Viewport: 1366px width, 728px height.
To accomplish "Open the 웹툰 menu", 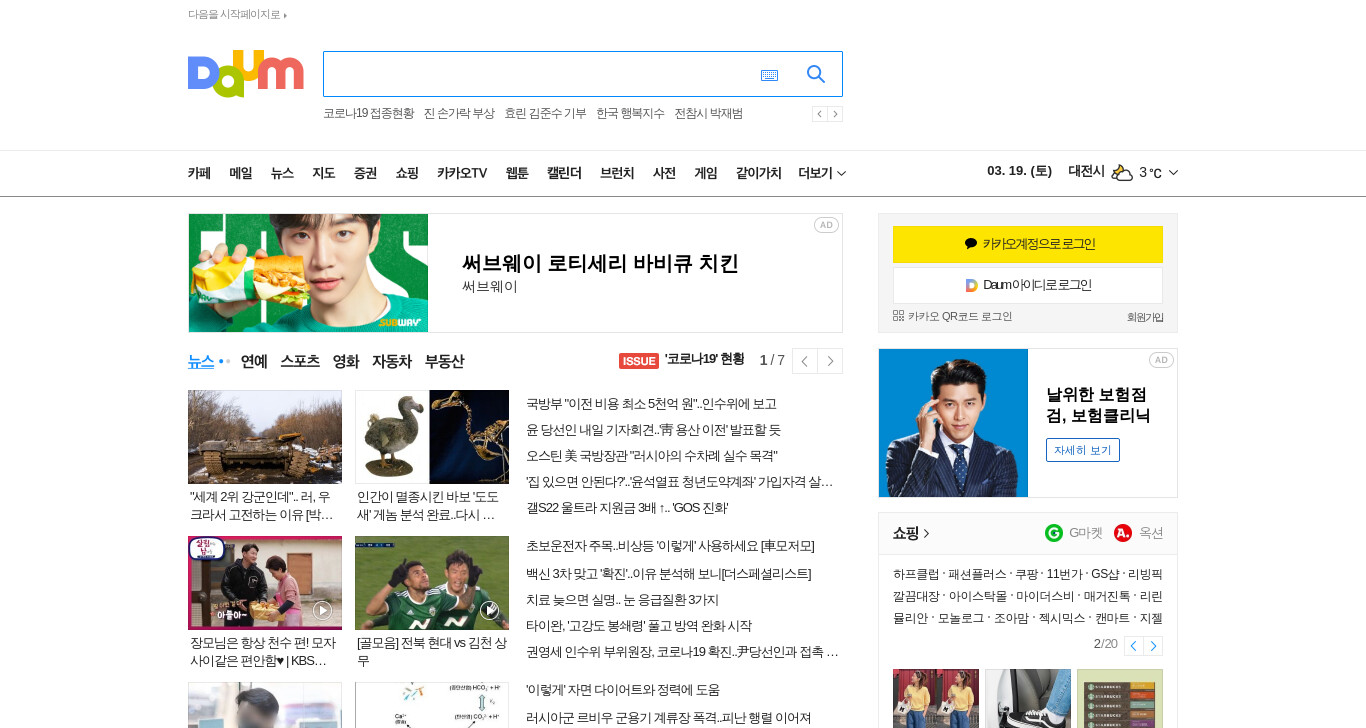I will click(x=517, y=173).
